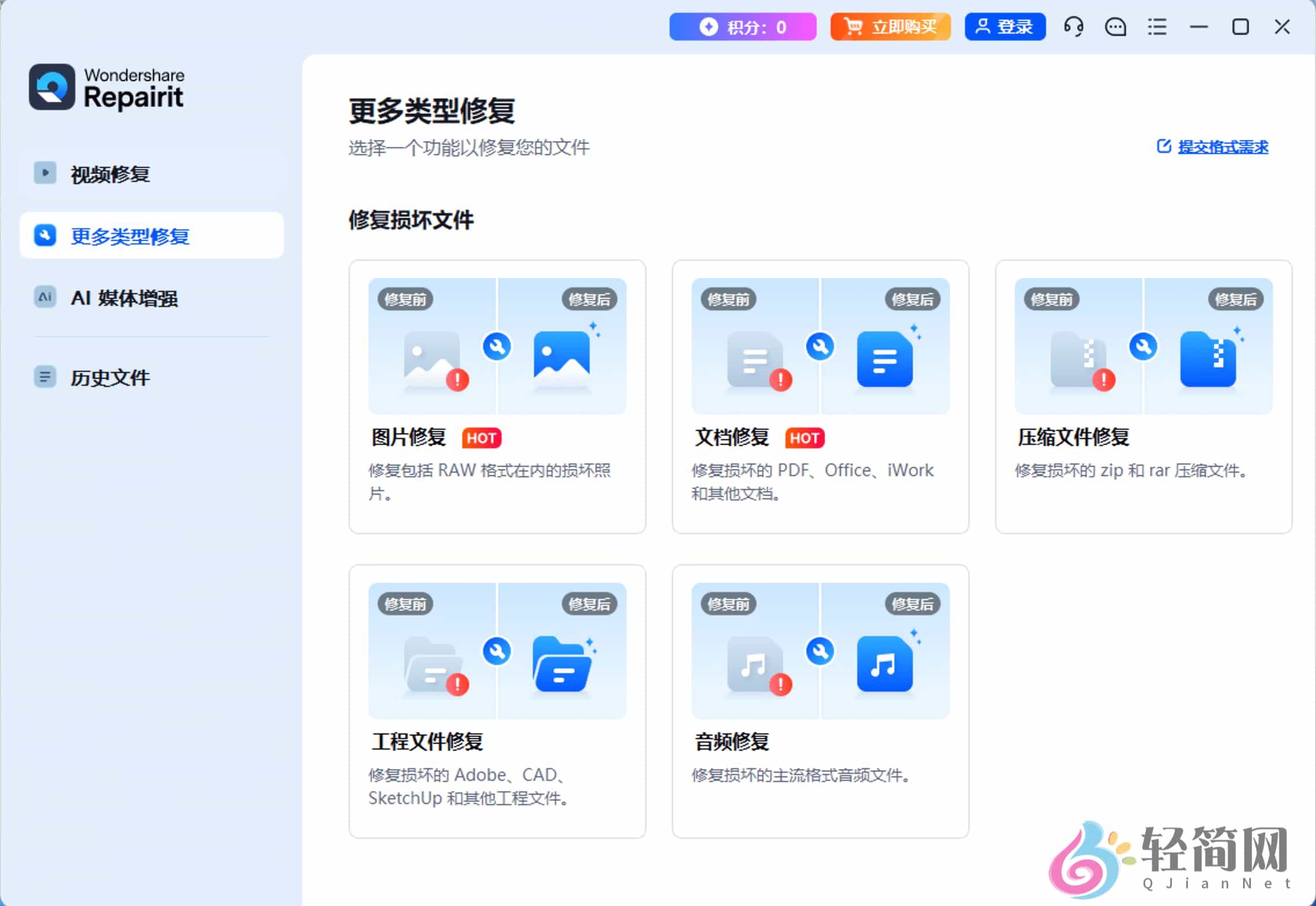
Task: Open AI 媒体增强 section
Action: (124, 298)
